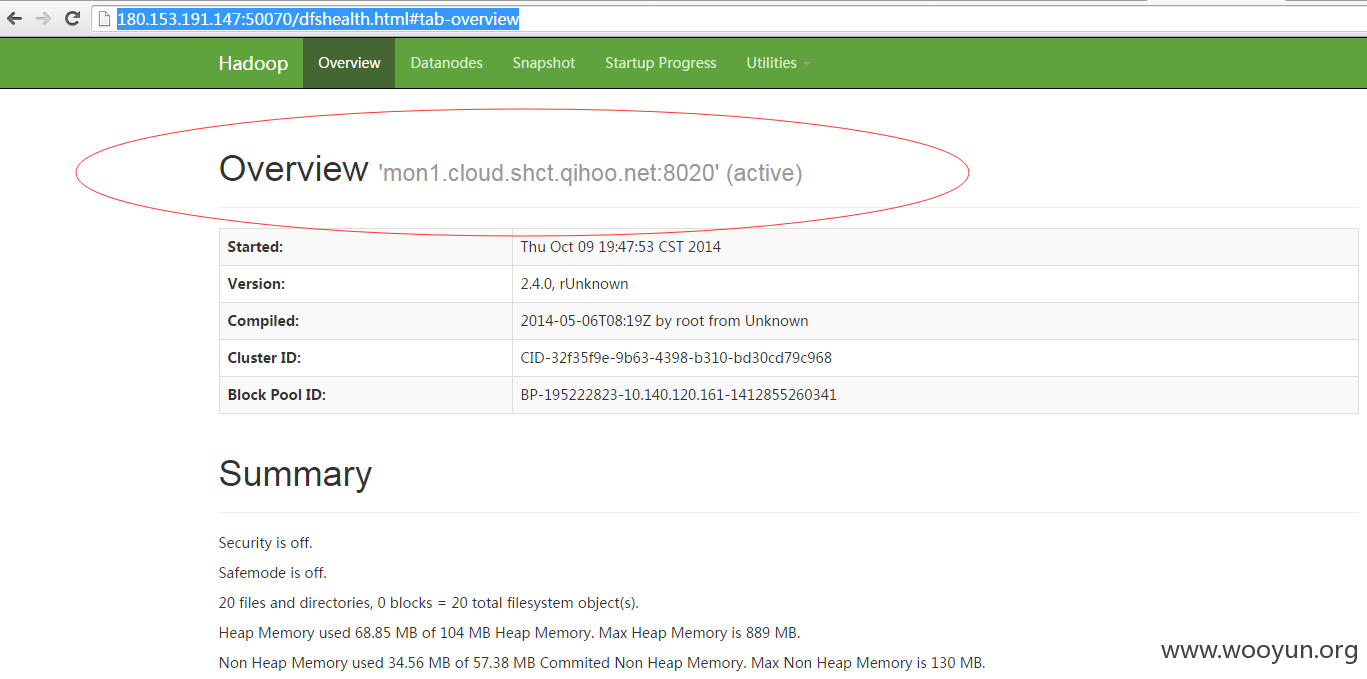Select the Heap Memory used 68.85 MB line

pos(510,633)
